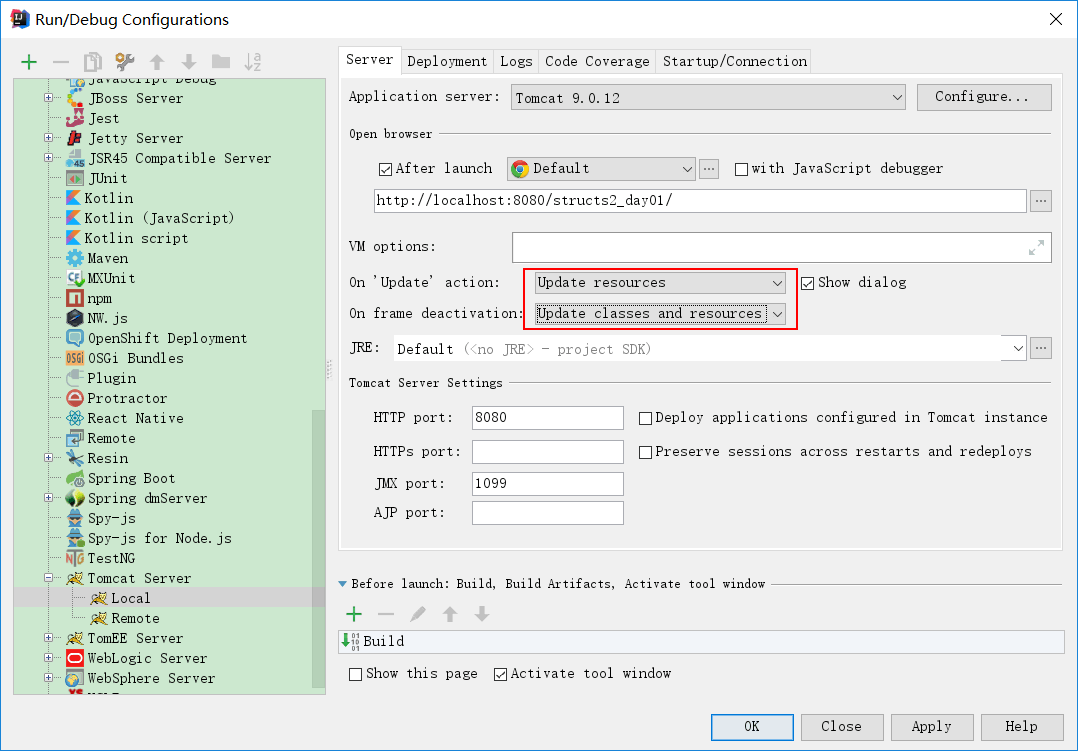Click OK button
Screen dimensions: 1078x751
[x=752, y=726]
